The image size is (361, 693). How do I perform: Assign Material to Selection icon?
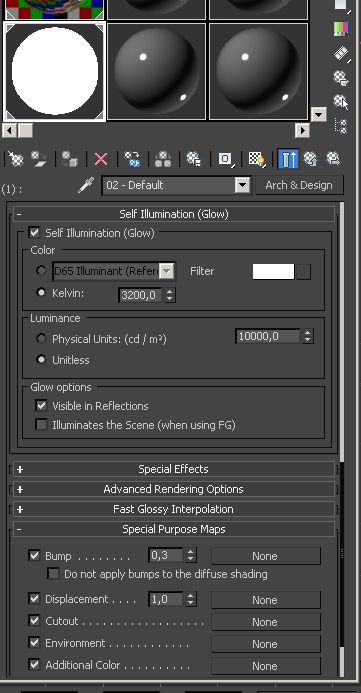[70, 158]
